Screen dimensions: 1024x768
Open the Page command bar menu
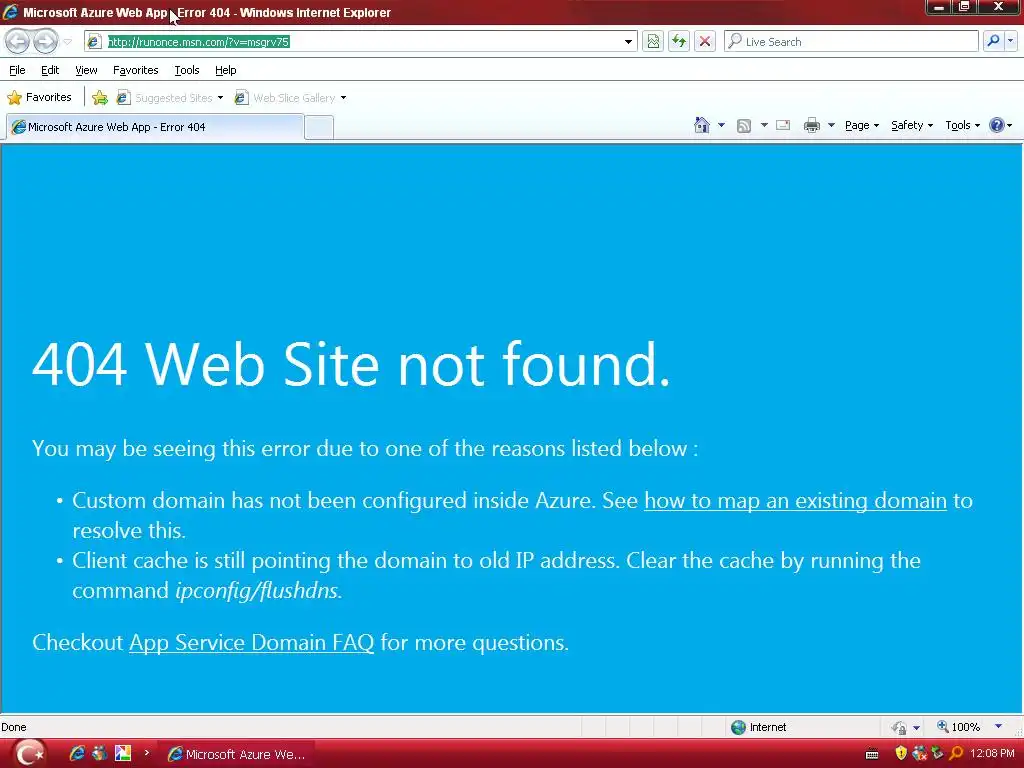point(862,125)
